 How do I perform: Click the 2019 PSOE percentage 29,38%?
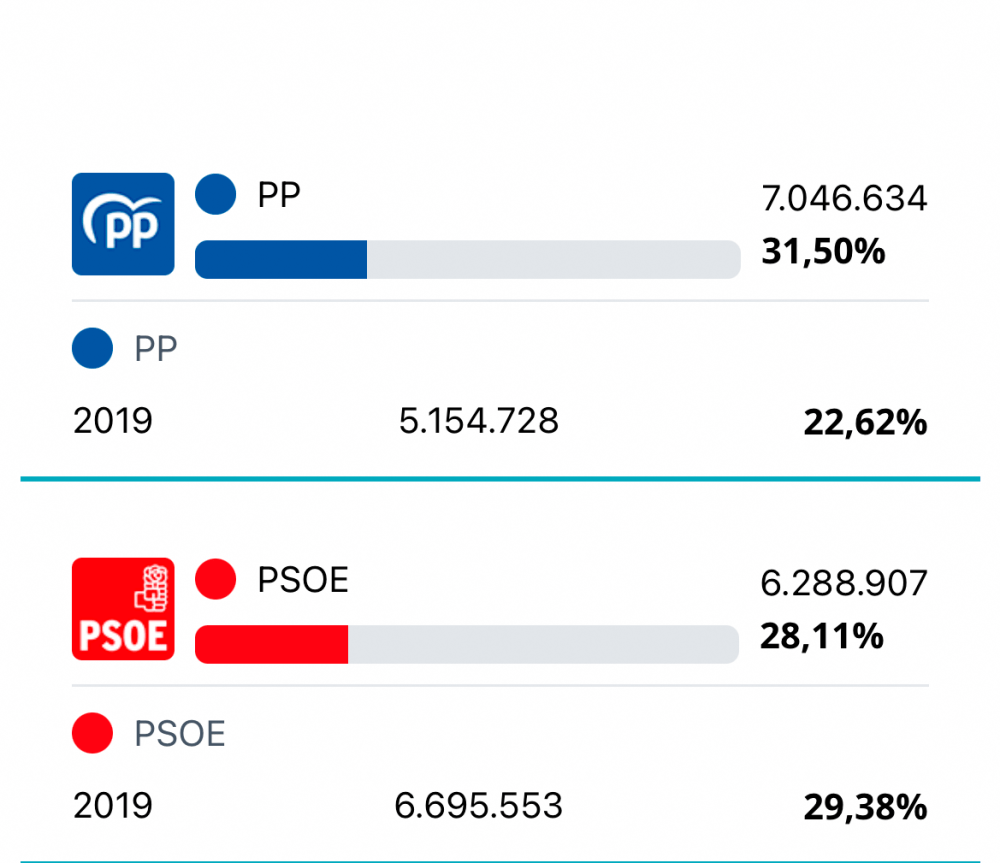coord(865,808)
